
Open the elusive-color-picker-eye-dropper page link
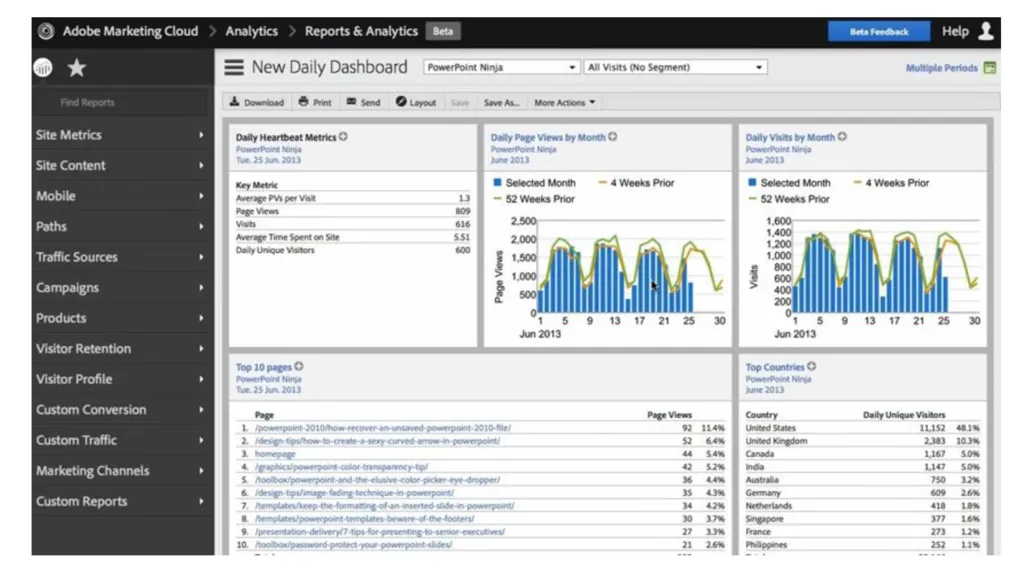(377, 480)
